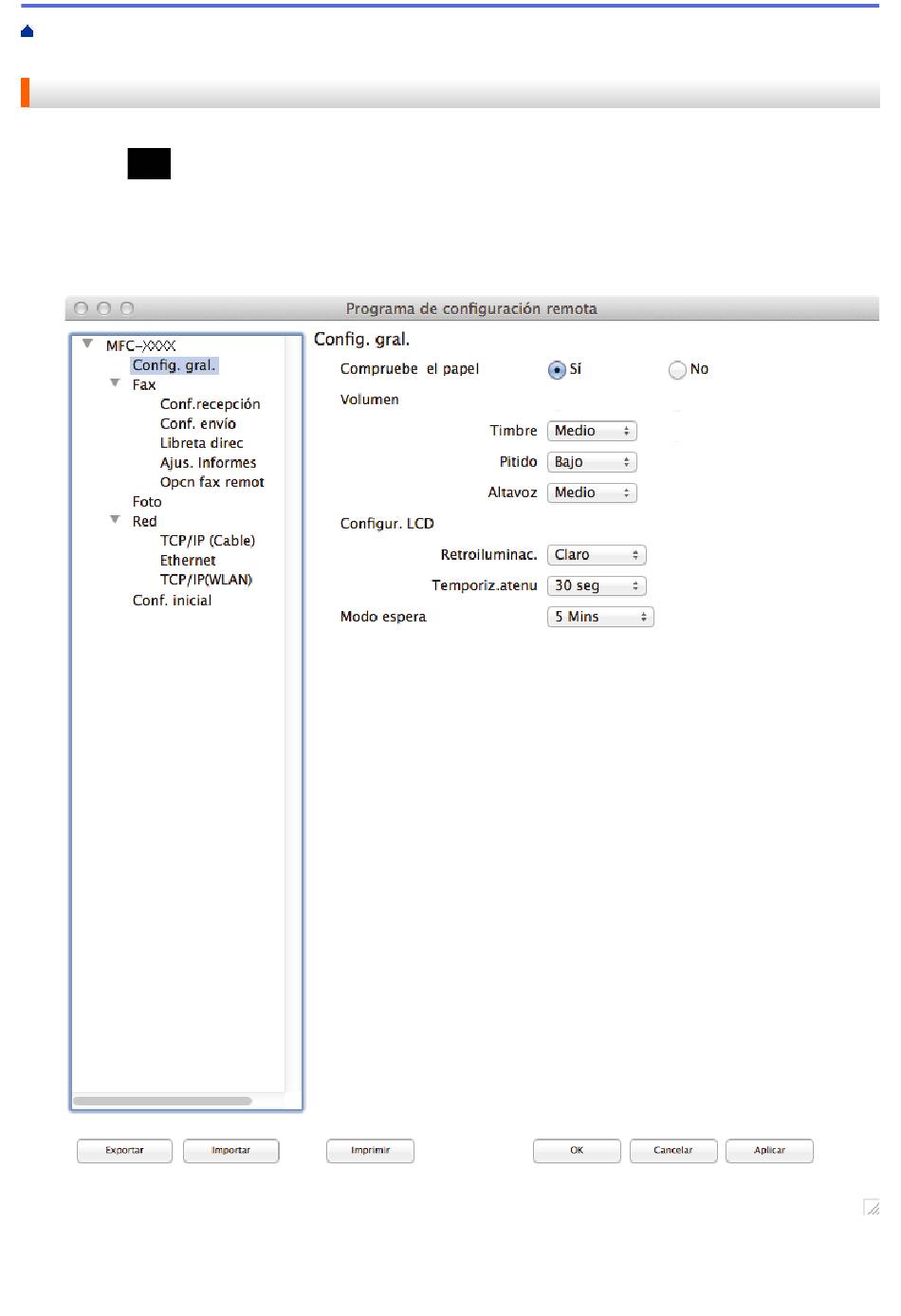Open the Altavoz volume dropdown
The width and height of the screenshot is (901, 1316).
[592, 492]
